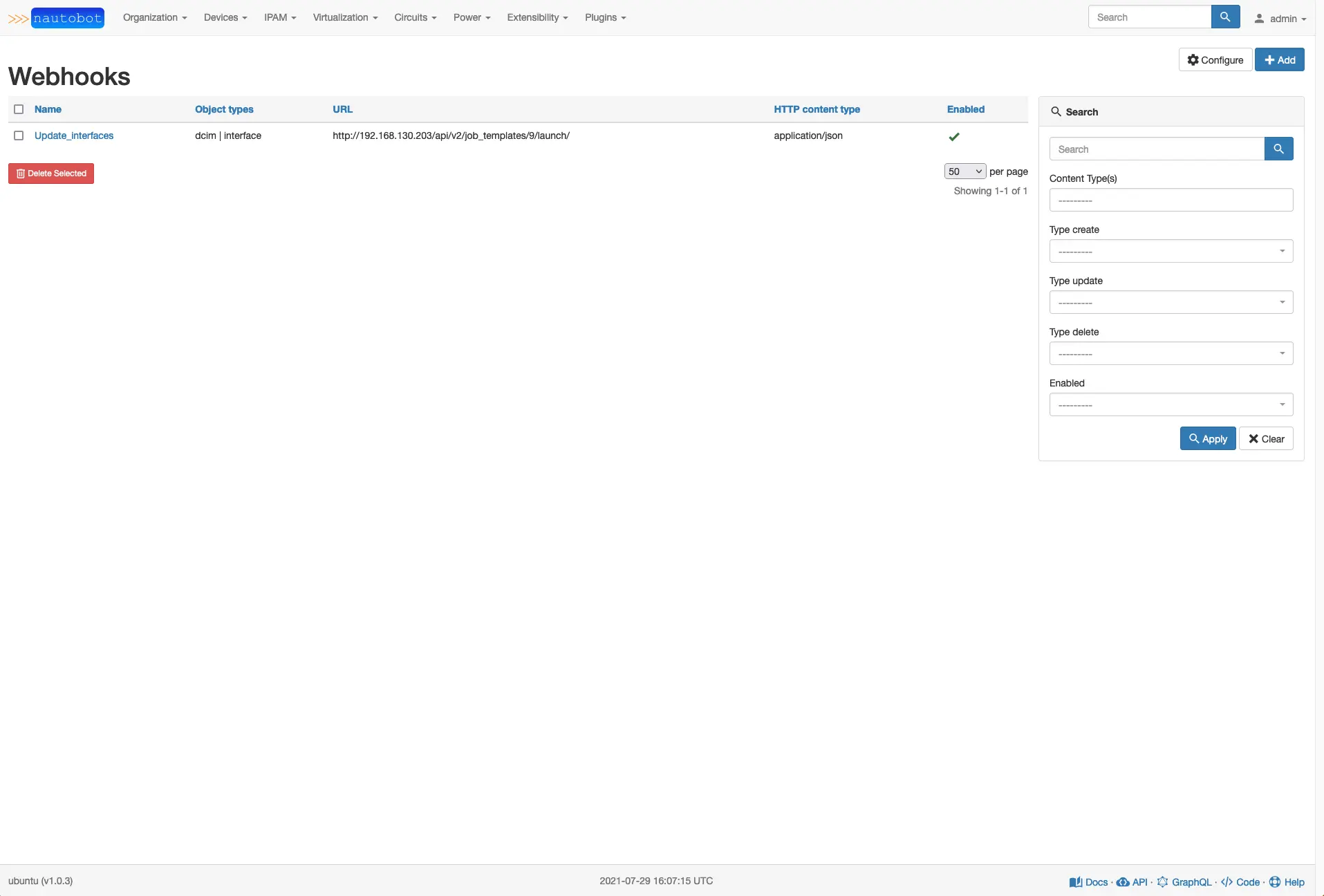
Task: Open the Docs link in footer
Action: pyautogui.click(x=1090, y=882)
